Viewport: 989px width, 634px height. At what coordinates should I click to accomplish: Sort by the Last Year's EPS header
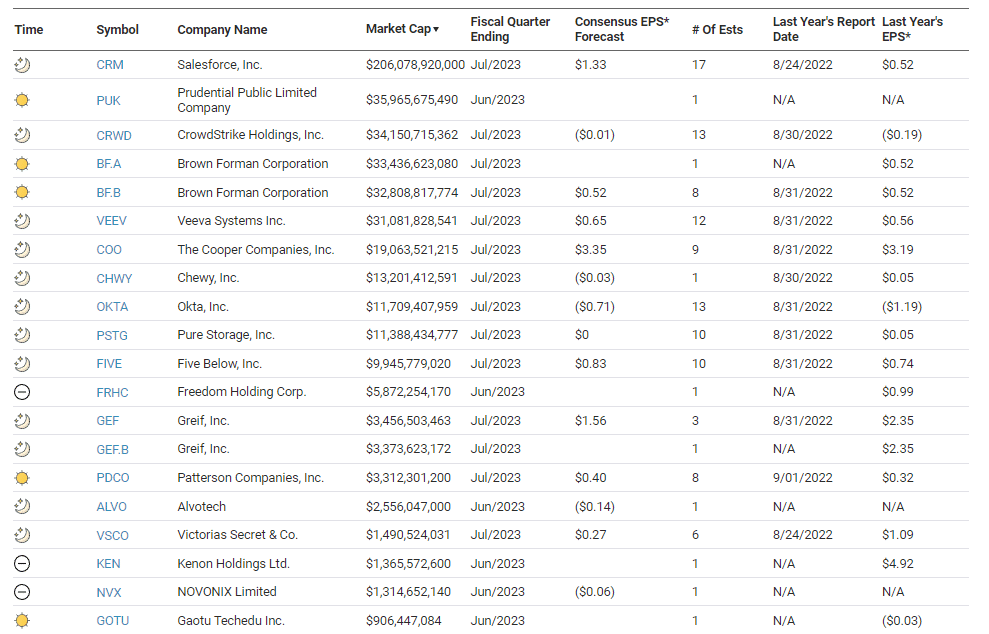913,29
